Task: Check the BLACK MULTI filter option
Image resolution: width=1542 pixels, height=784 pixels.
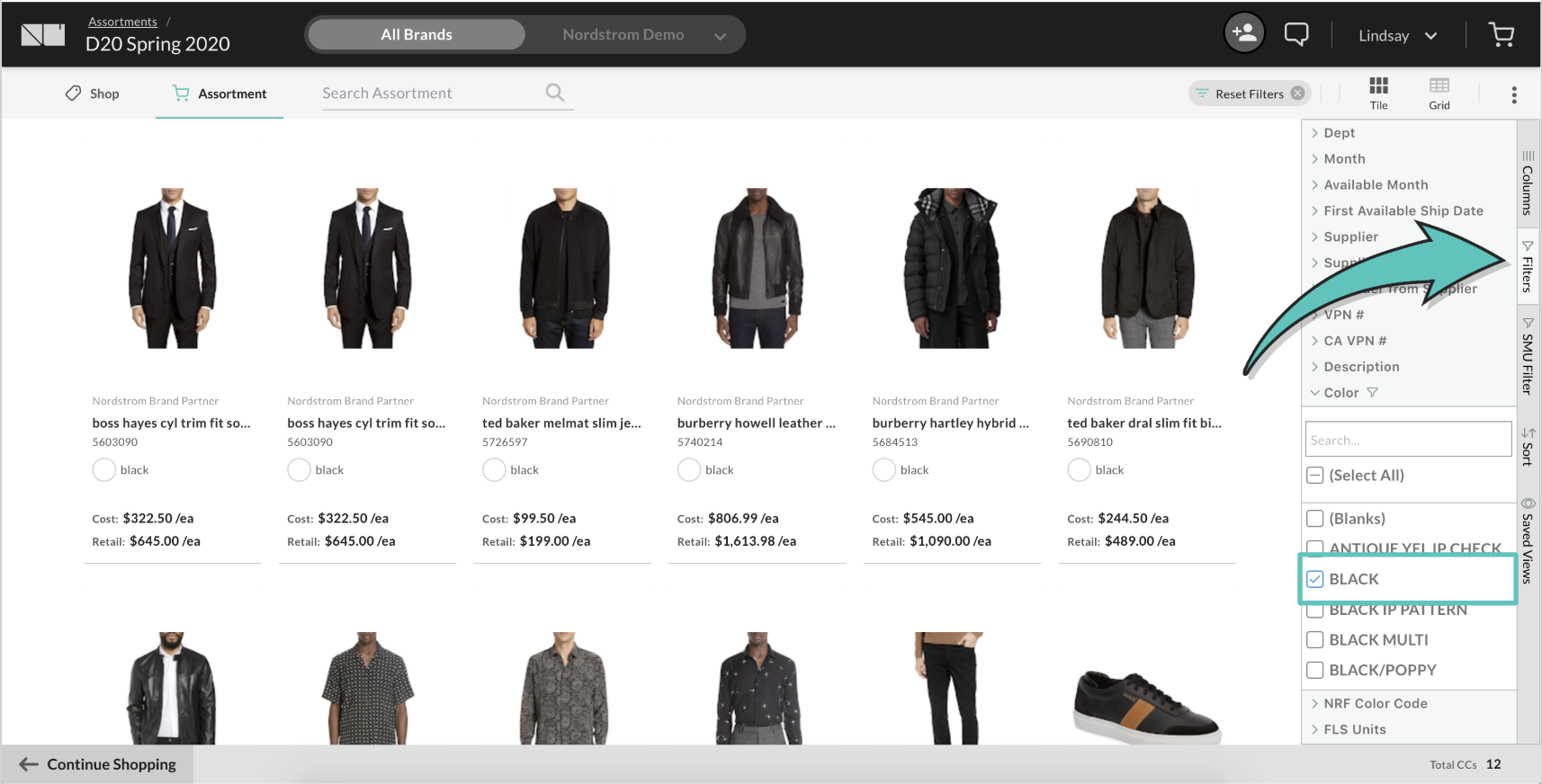Action: coord(1315,640)
